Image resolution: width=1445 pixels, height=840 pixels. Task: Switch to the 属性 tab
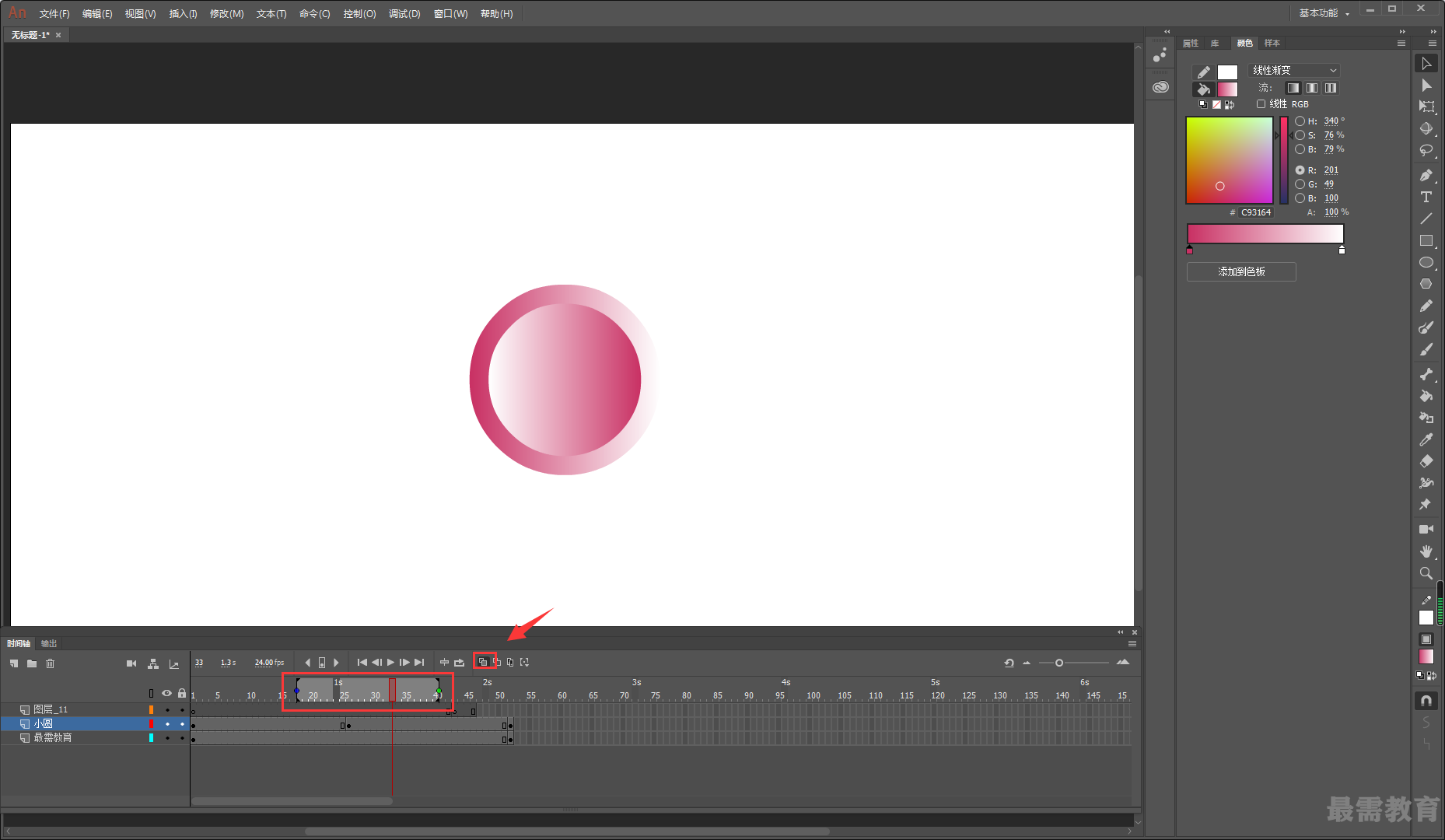[x=1191, y=44]
